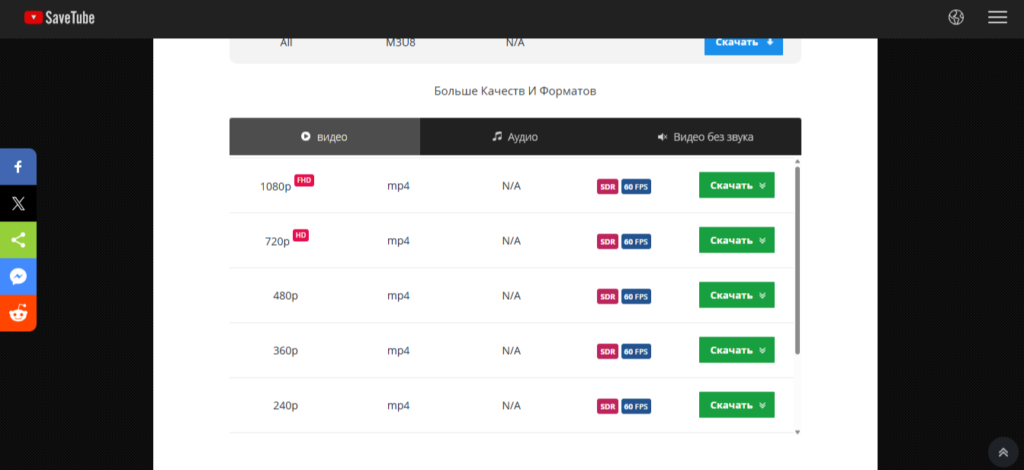Viewport: 1024px width, 470px height.
Task: Switch to the Аудио tab
Action: pos(515,137)
